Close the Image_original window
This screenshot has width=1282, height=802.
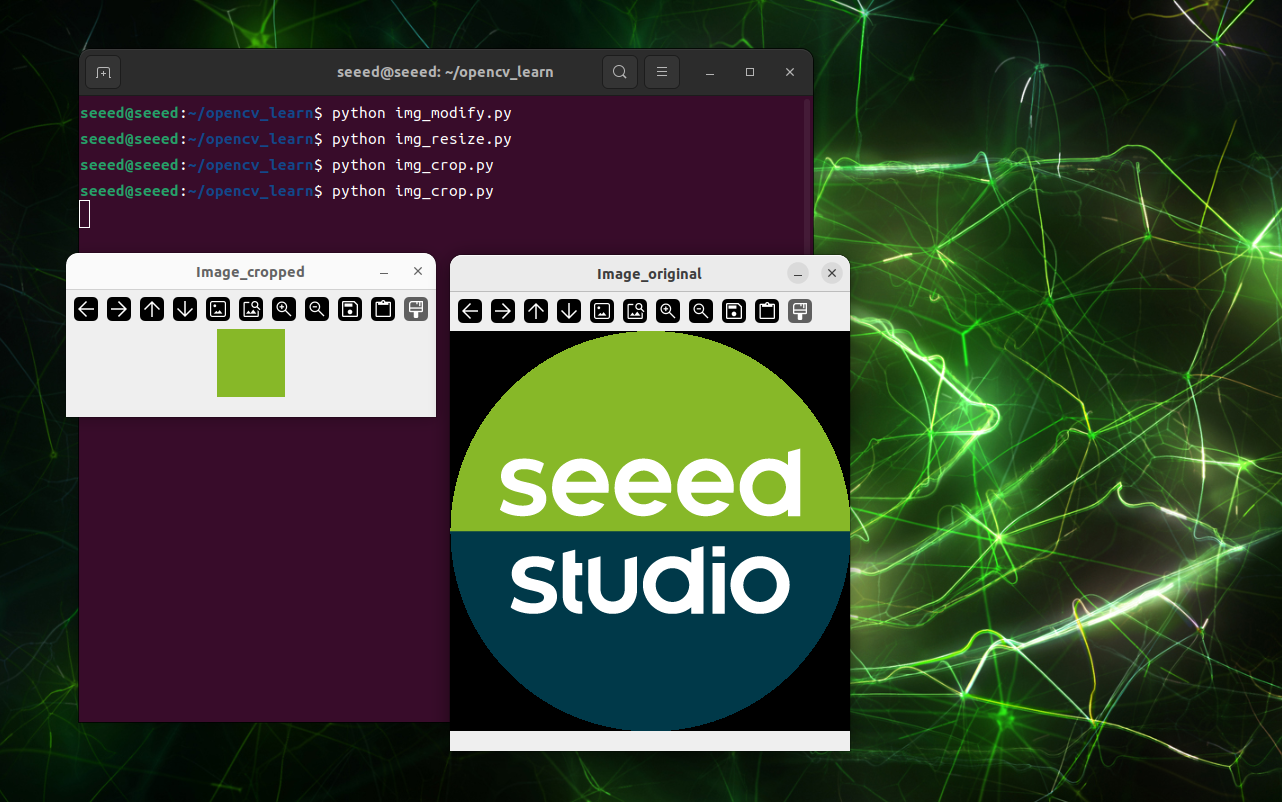(832, 274)
